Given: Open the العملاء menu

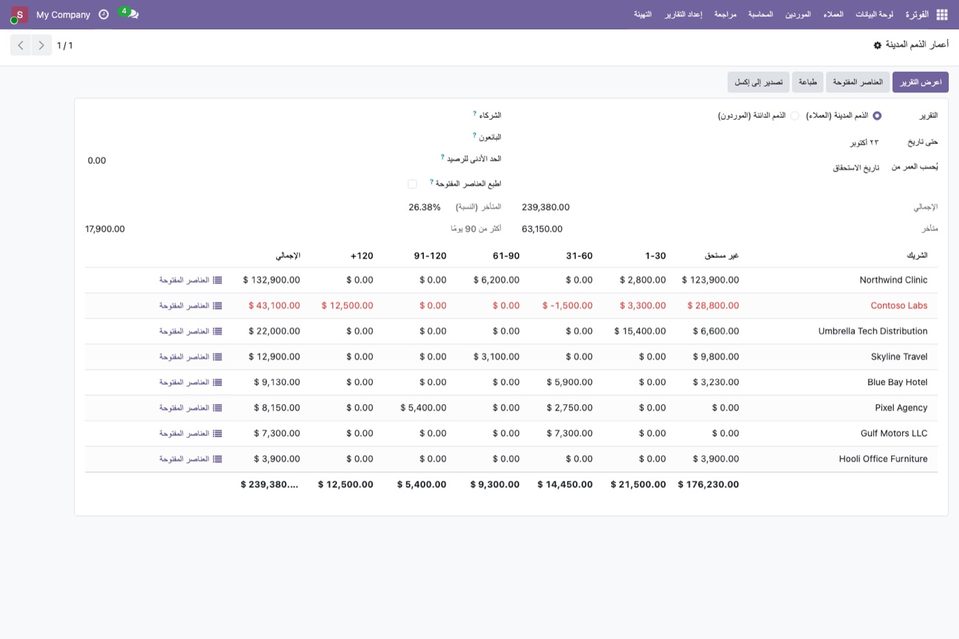Looking at the screenshot, I should (833, 15).
